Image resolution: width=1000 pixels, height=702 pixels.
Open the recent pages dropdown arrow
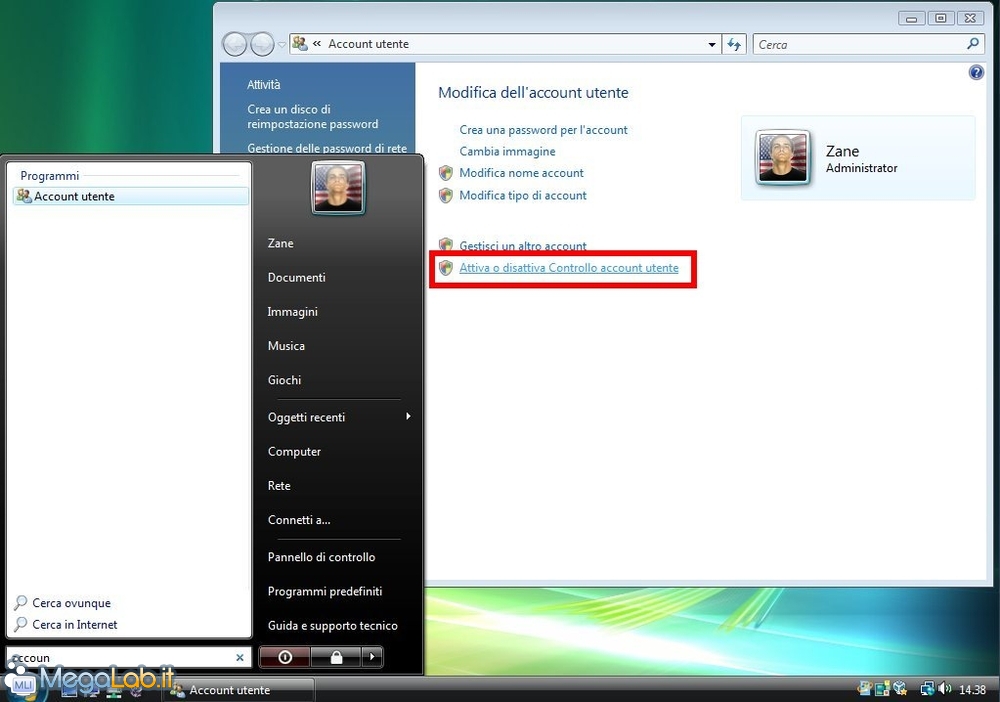click(x=282, y=45)
